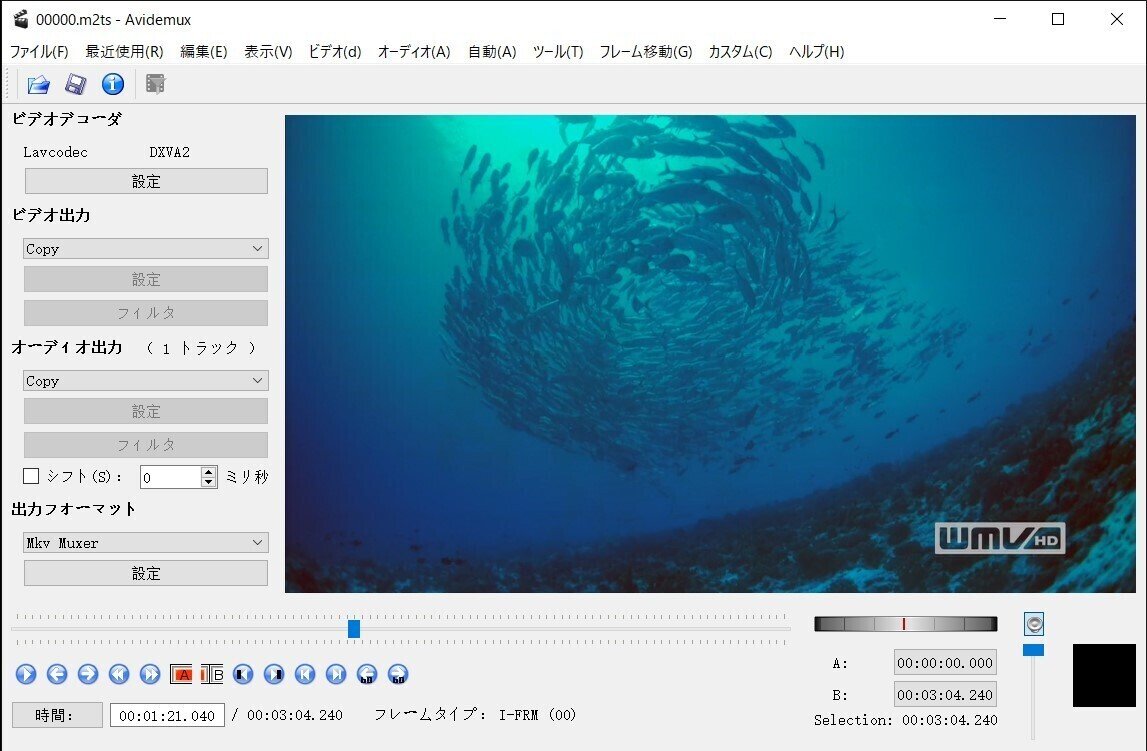Click the 時間 button near the time display
The height and width of the screenshot is (751, 1147).
[56, 715]
